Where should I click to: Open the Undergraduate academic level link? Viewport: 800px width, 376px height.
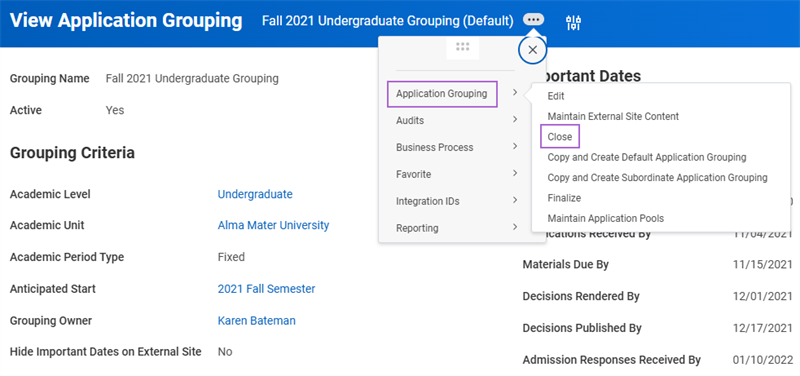[255, 194]
